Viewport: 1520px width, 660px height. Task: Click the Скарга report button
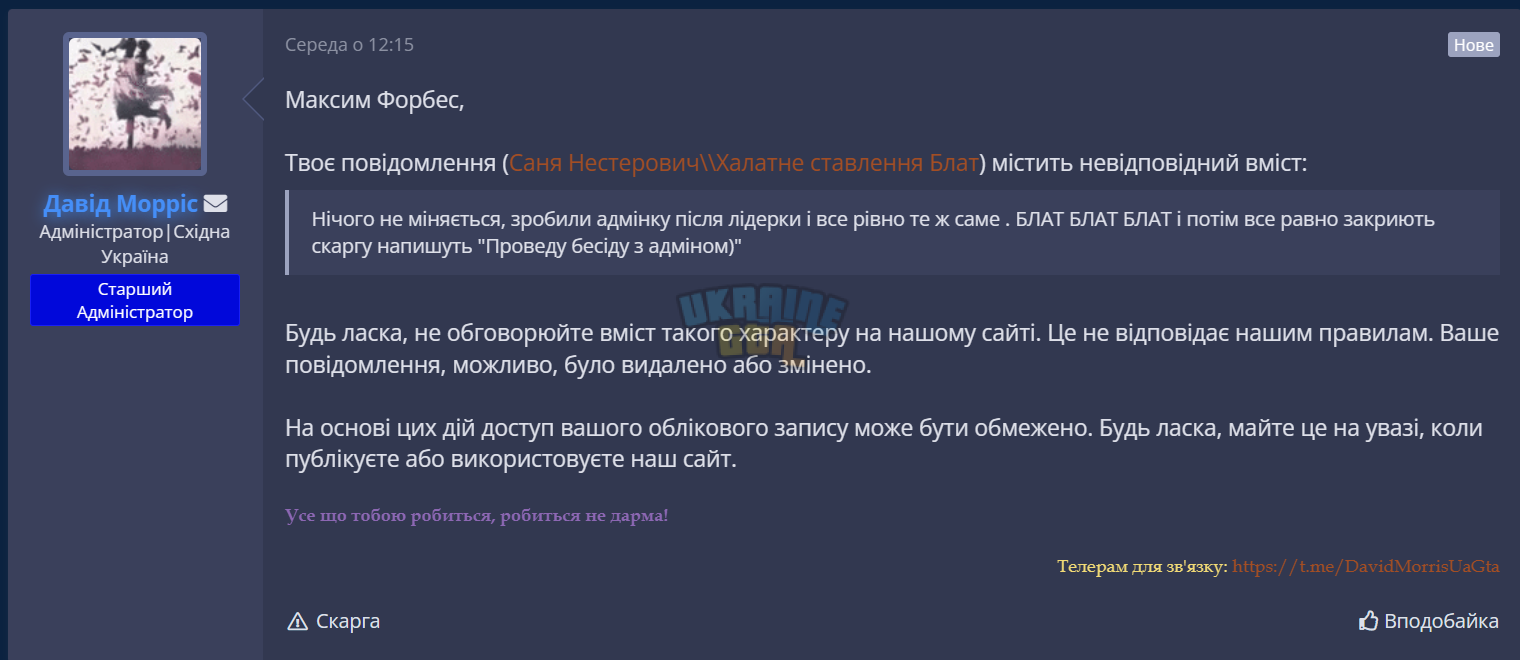click(333, 621)
